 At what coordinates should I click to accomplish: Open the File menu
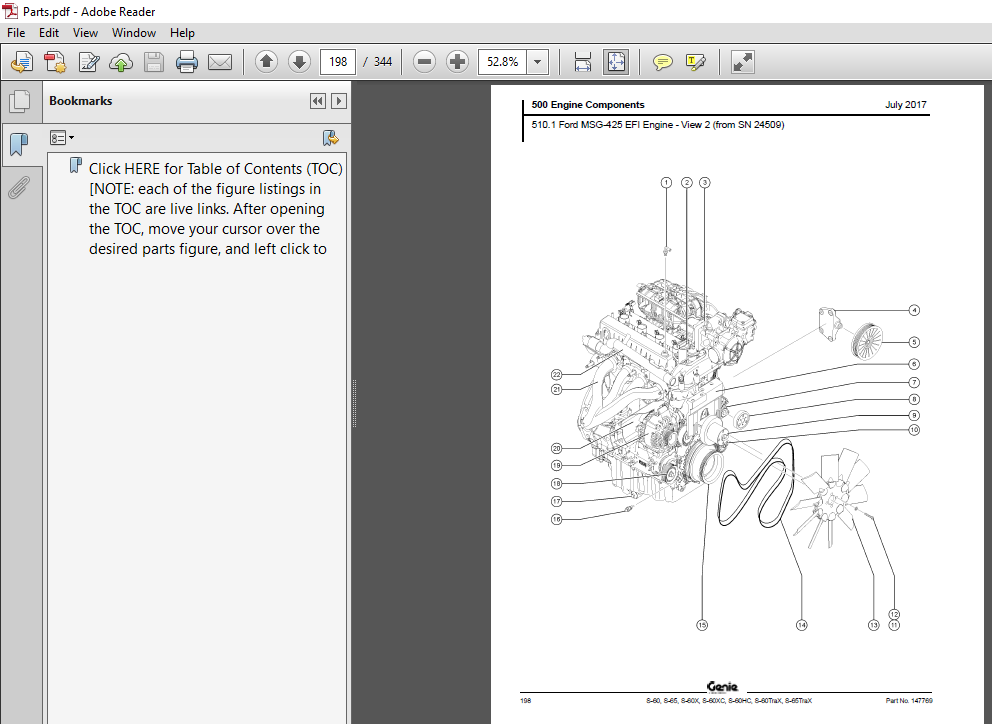click(x=16, y=33)
